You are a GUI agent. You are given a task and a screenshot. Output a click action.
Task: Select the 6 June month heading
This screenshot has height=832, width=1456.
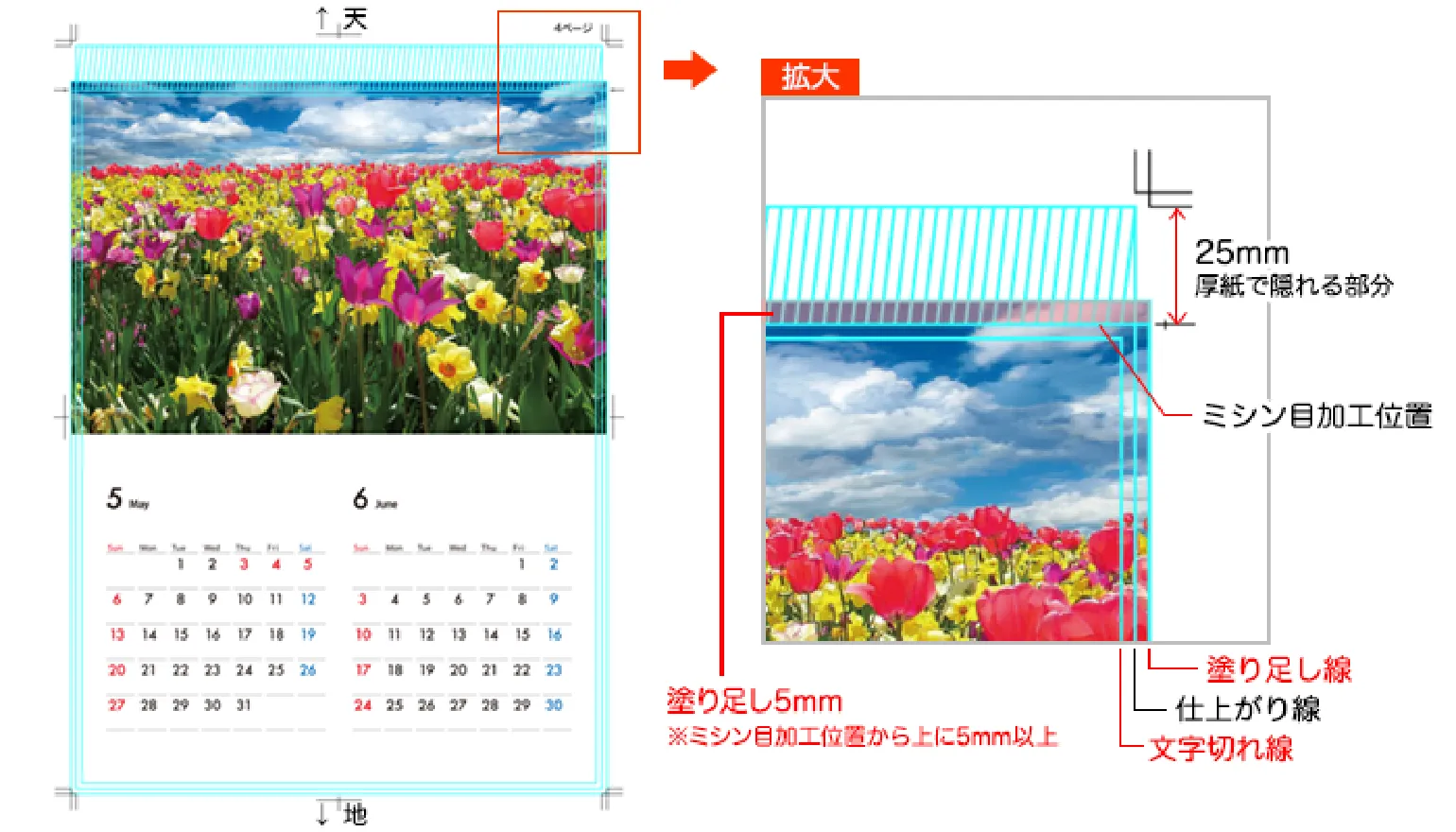(374, 499)
